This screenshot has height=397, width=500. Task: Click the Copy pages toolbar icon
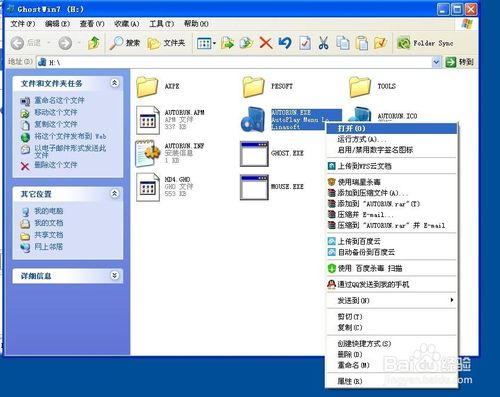[343, 43]
